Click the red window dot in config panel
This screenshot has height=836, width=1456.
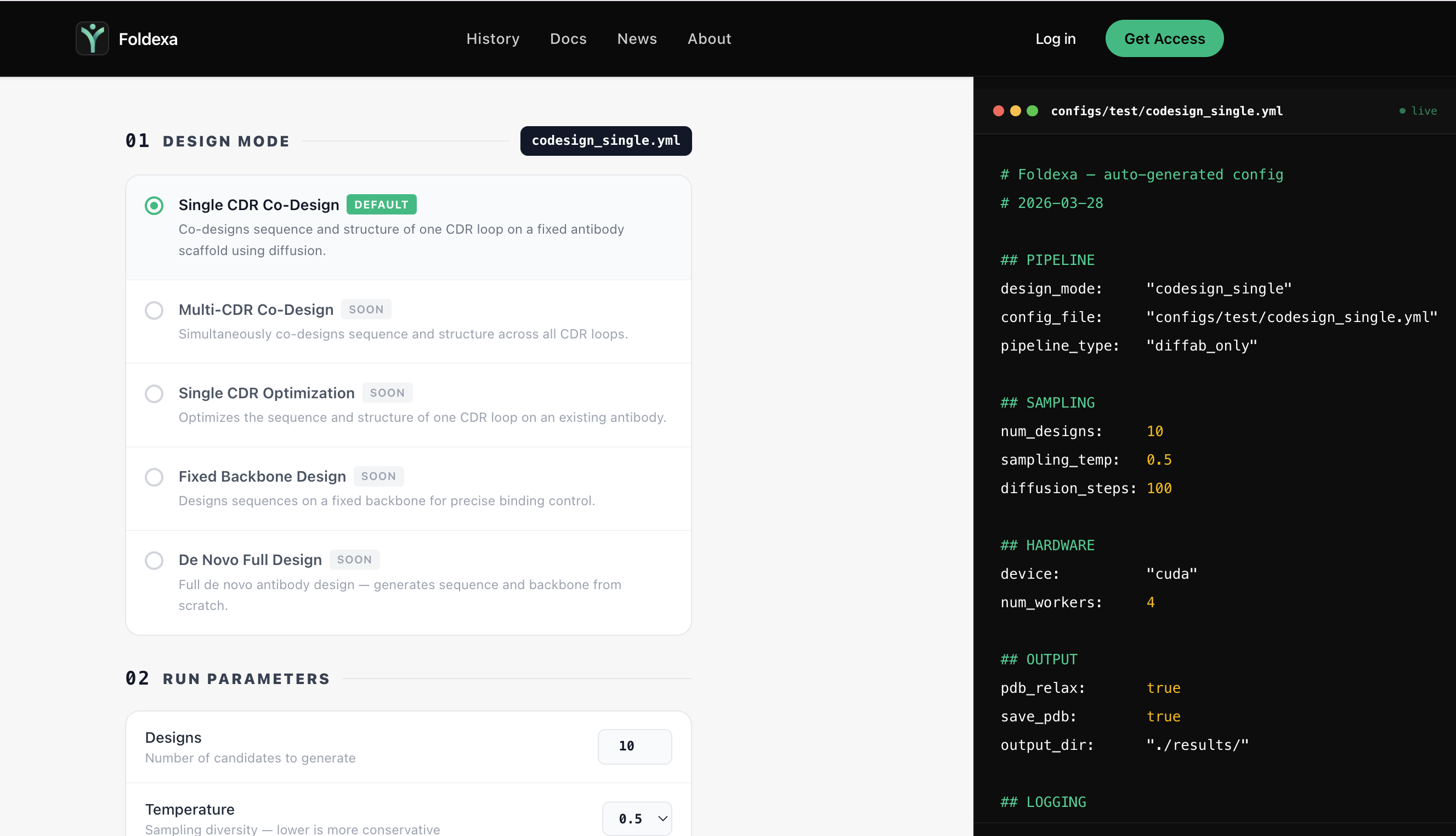(998, 111)
